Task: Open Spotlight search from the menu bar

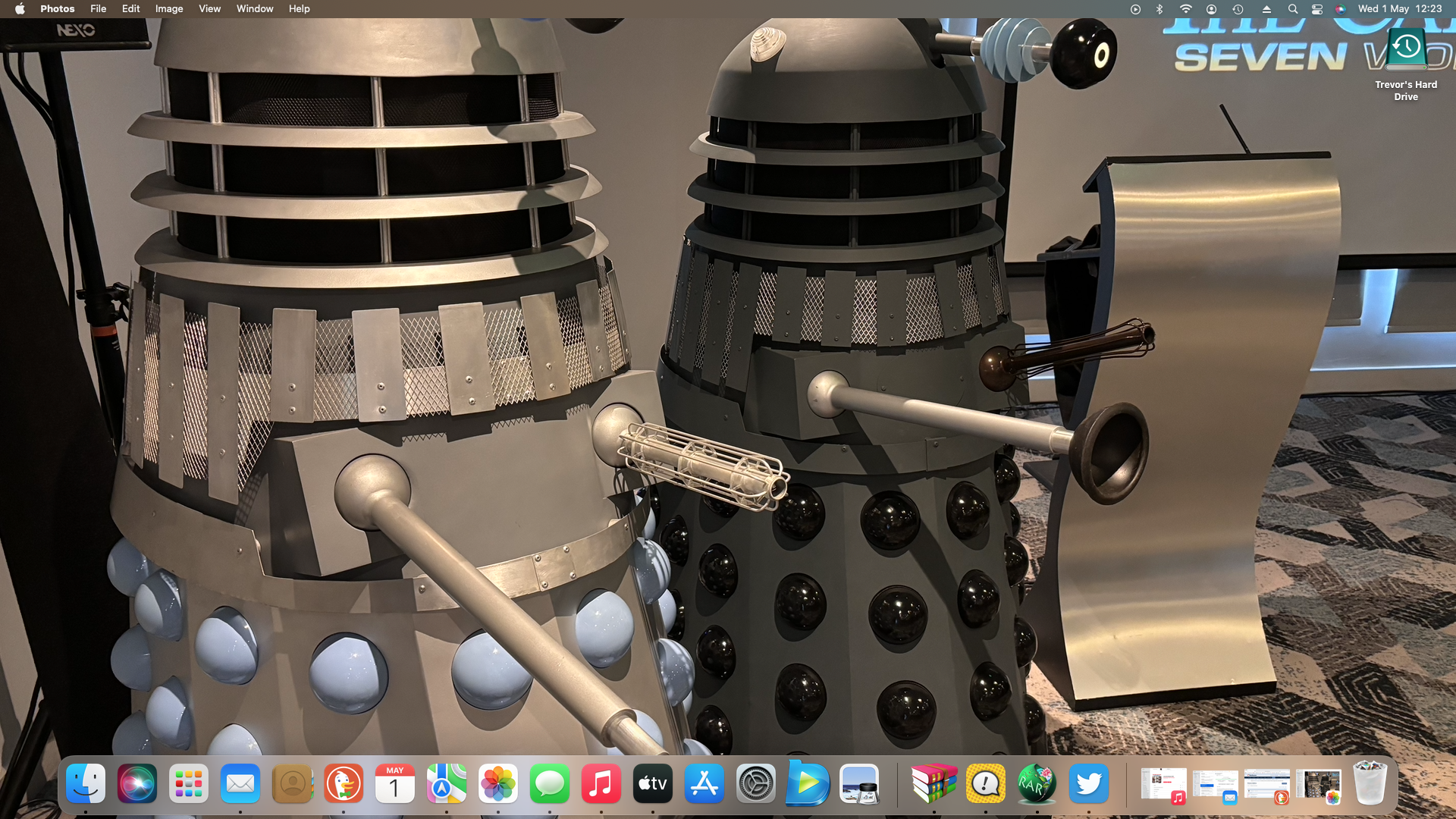Action: [x=1293, y=9]
